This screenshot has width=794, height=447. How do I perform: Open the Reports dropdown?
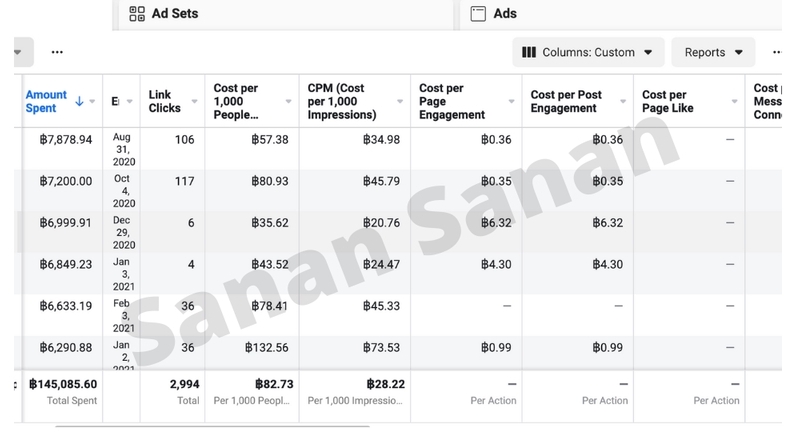coord(738,52)
